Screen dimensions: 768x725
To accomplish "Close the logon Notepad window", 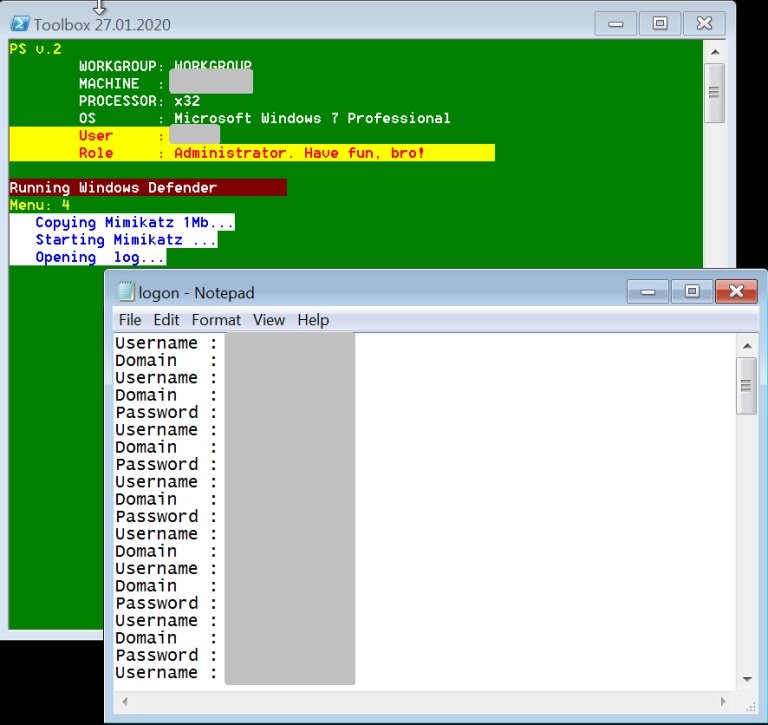I will [x=736, y=291].
